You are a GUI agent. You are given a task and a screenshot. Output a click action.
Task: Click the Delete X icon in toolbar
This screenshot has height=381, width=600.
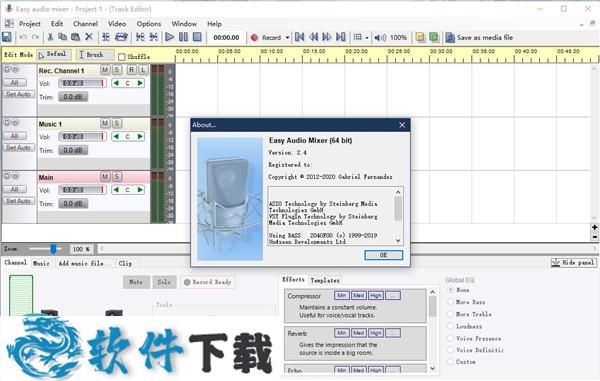[89, 37]
